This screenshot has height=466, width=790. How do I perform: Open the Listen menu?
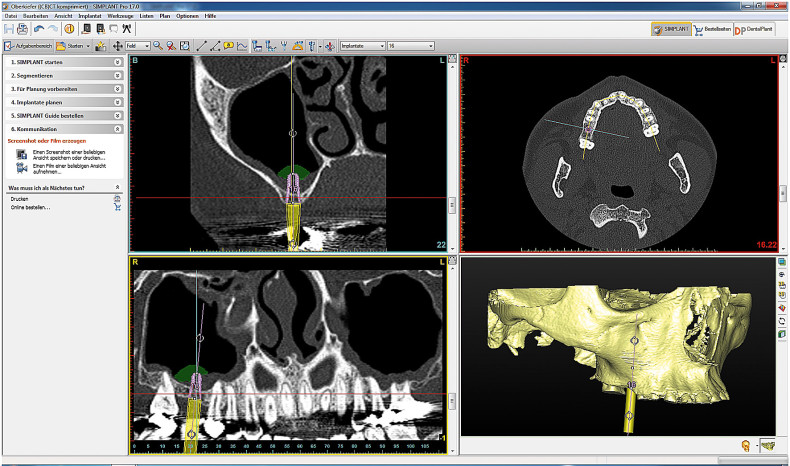point(146,16)
